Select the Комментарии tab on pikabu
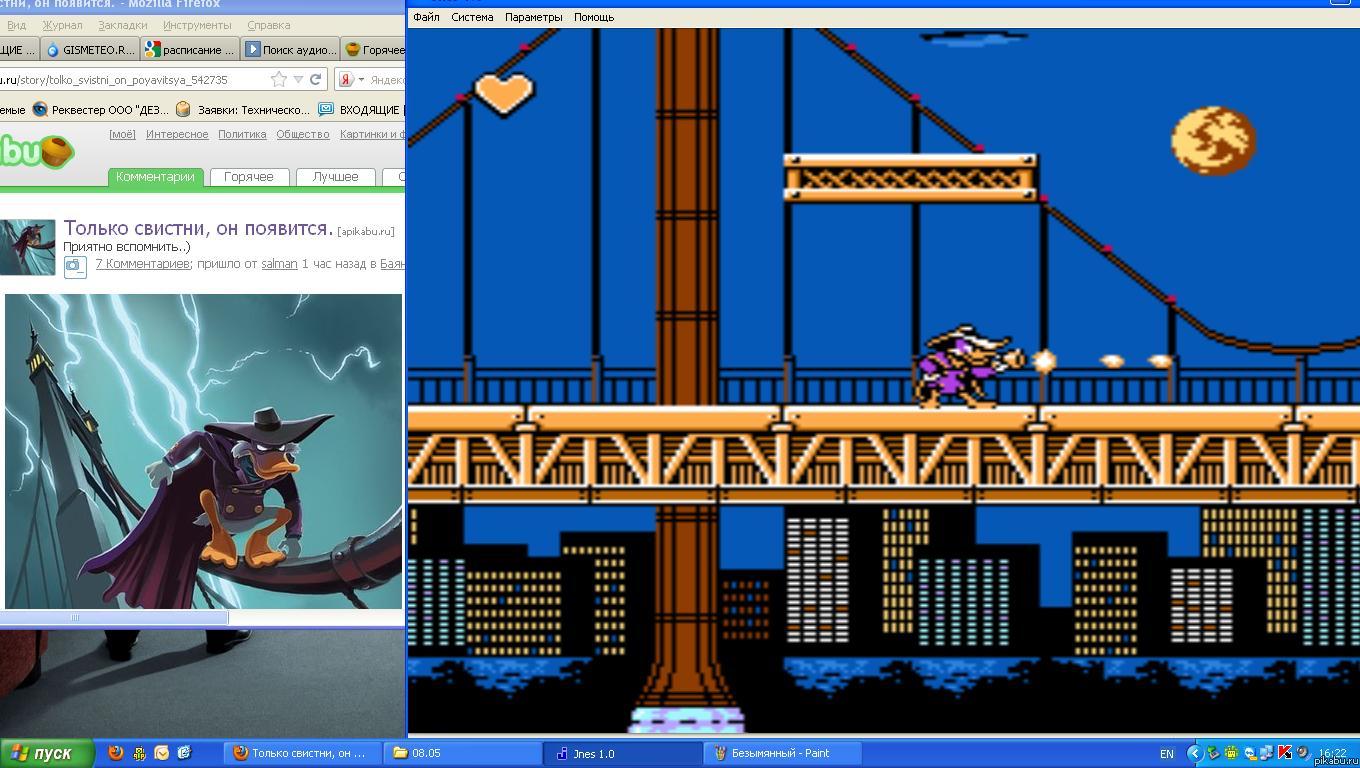The image size is (1360, 768). coord(155,177)
